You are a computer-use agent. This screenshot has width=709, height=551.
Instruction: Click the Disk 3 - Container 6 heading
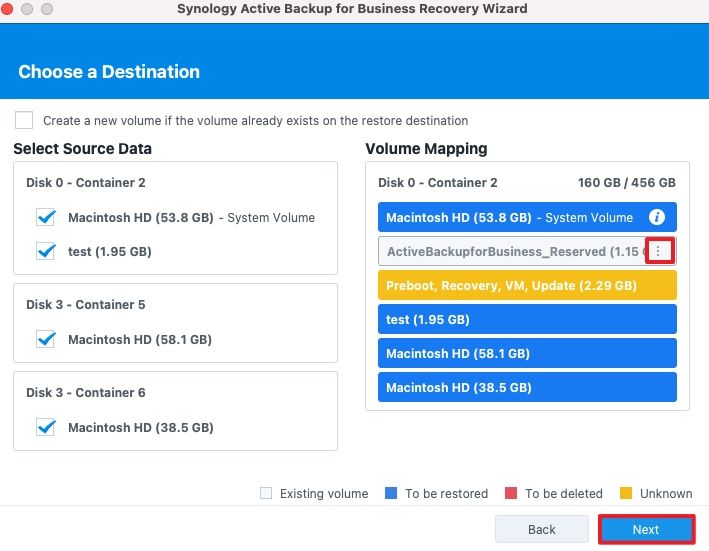[x=86, y=393]
